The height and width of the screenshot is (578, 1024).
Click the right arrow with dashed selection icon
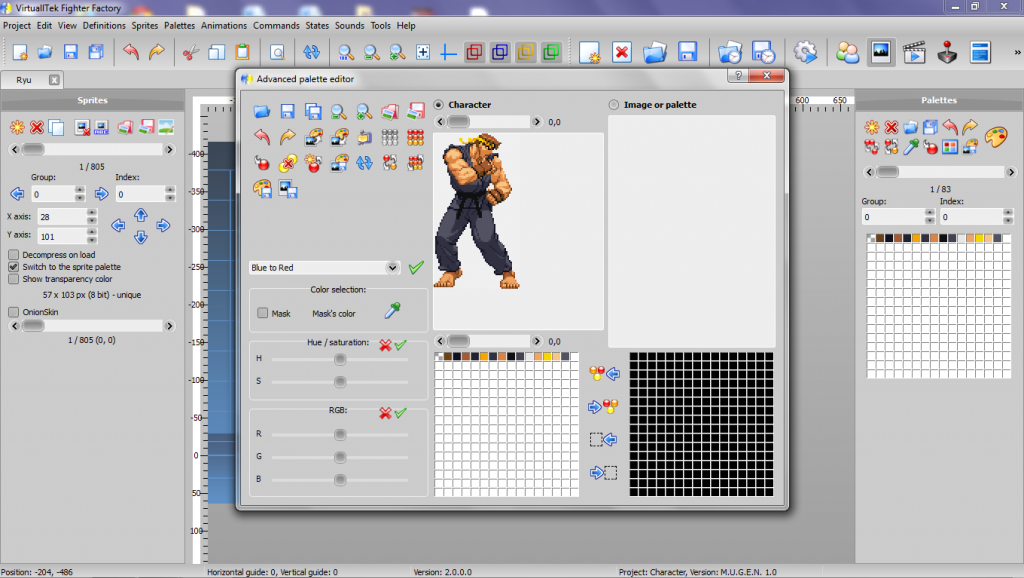[603, 472]
